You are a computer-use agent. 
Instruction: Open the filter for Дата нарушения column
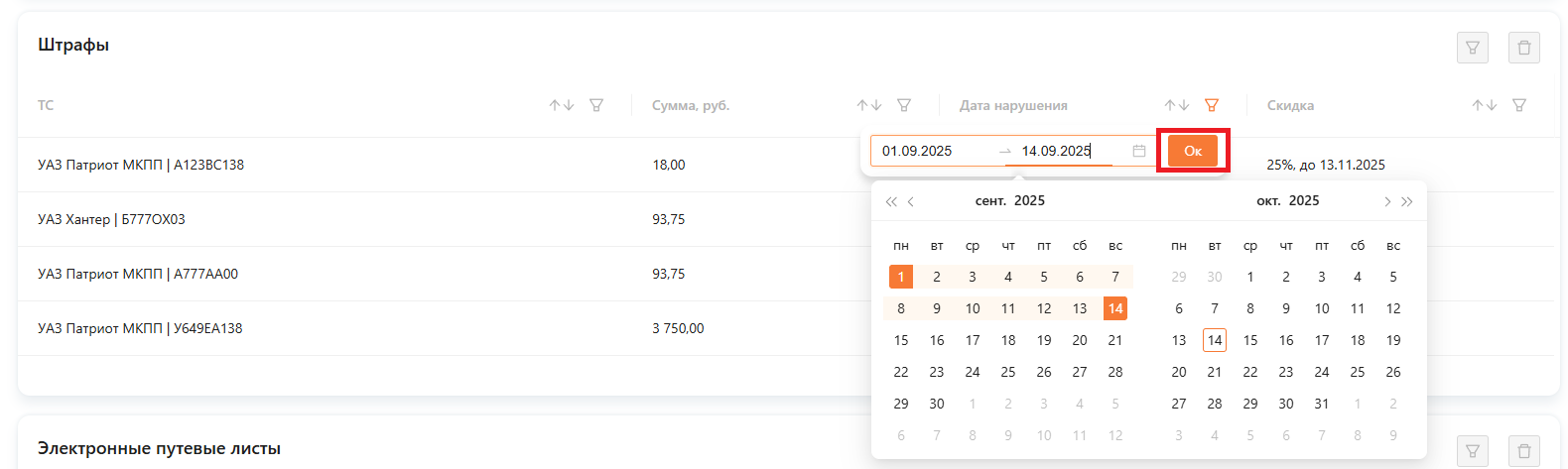pos(1211,105)
